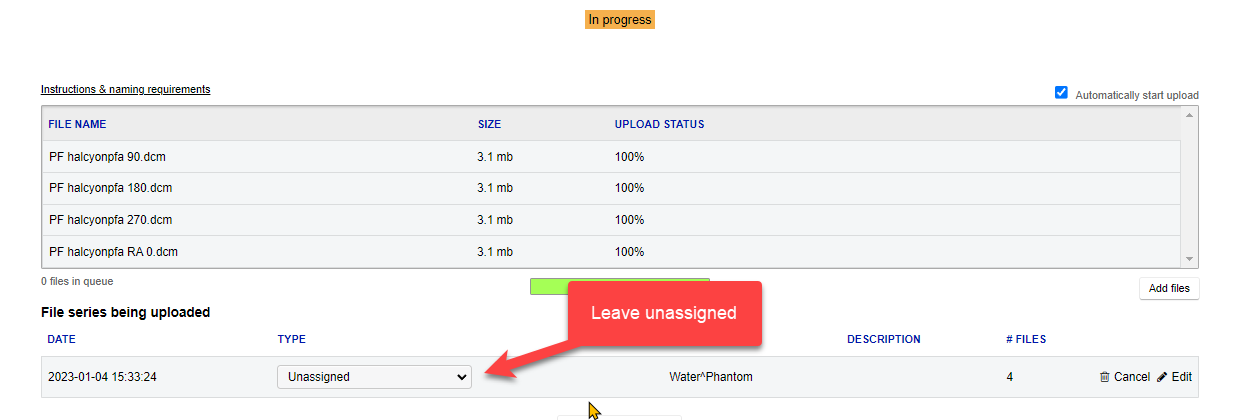The height and width of the screenshot is (420, 1250).
Task: Click the trash icon next to Cancel
Action: [x=1104, y=377]
